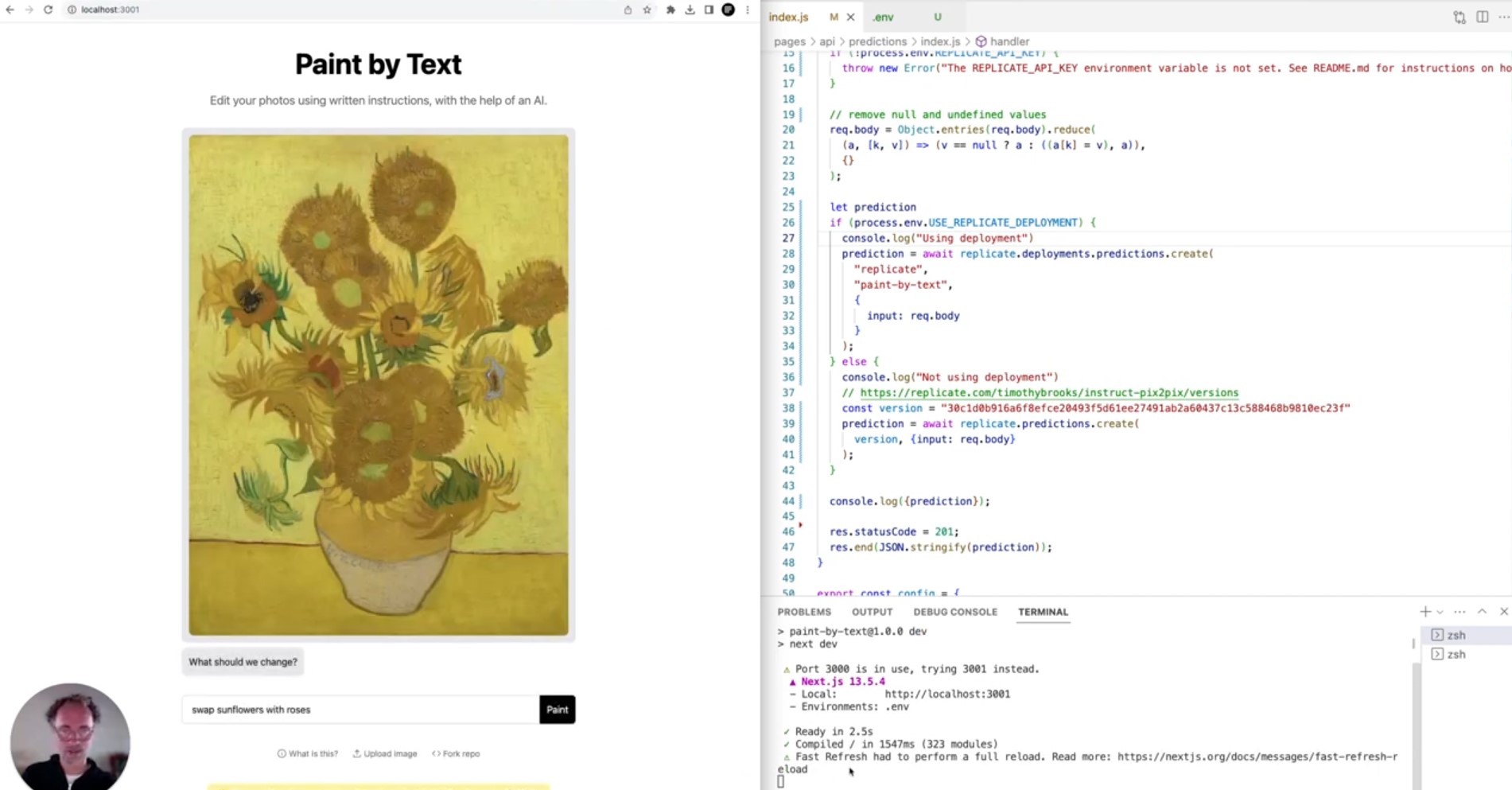Open the http://localhost:3001 link in terminal
The image size is (1512, 790).
[947, 694]
